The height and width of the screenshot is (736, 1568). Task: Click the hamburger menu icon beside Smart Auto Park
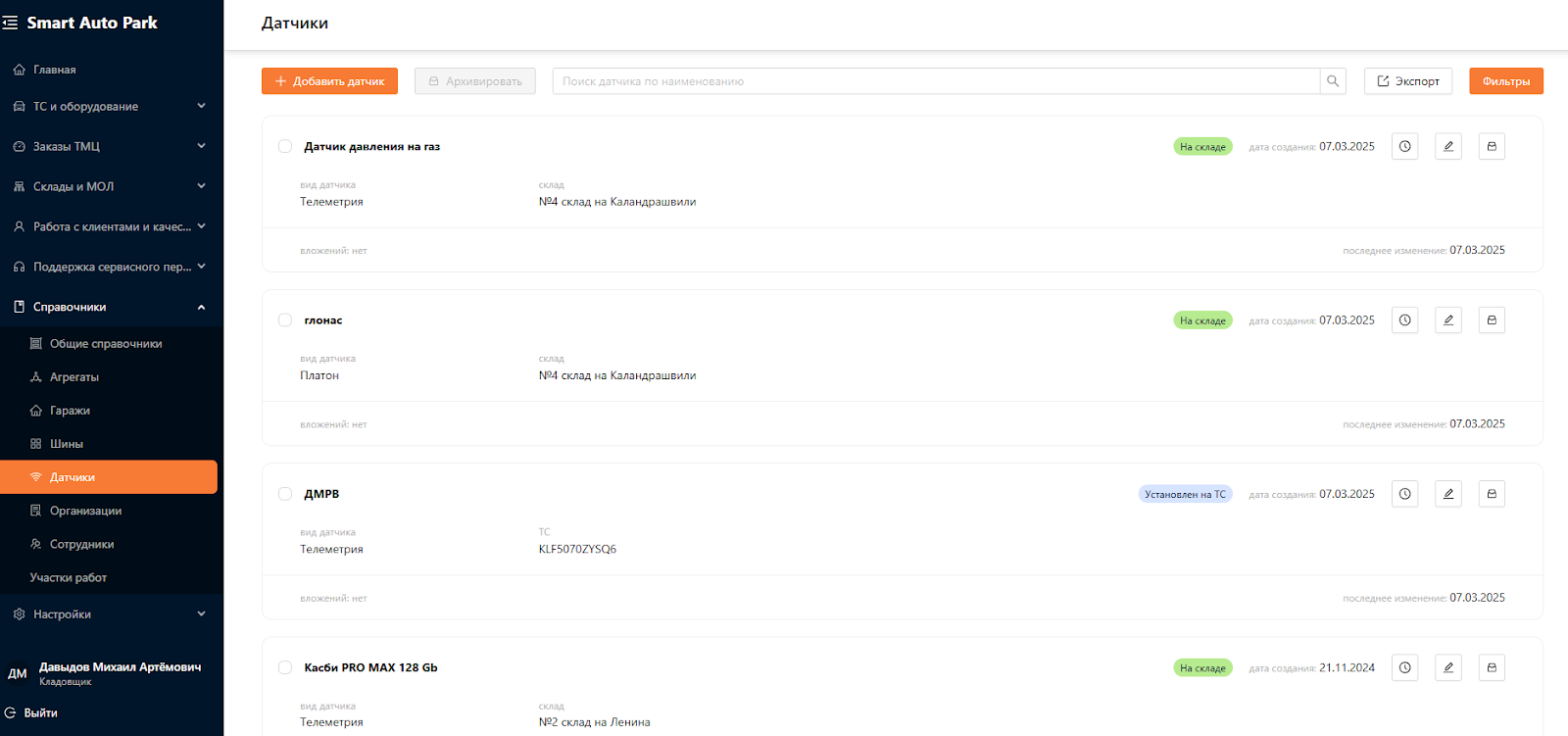pyautogui.click(x=11, y=23)
